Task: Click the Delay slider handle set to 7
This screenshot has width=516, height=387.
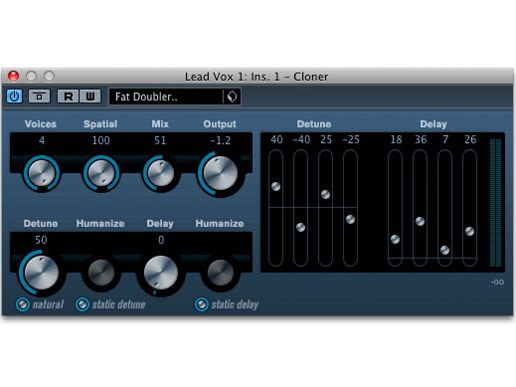Action: [x=445, y=250]
